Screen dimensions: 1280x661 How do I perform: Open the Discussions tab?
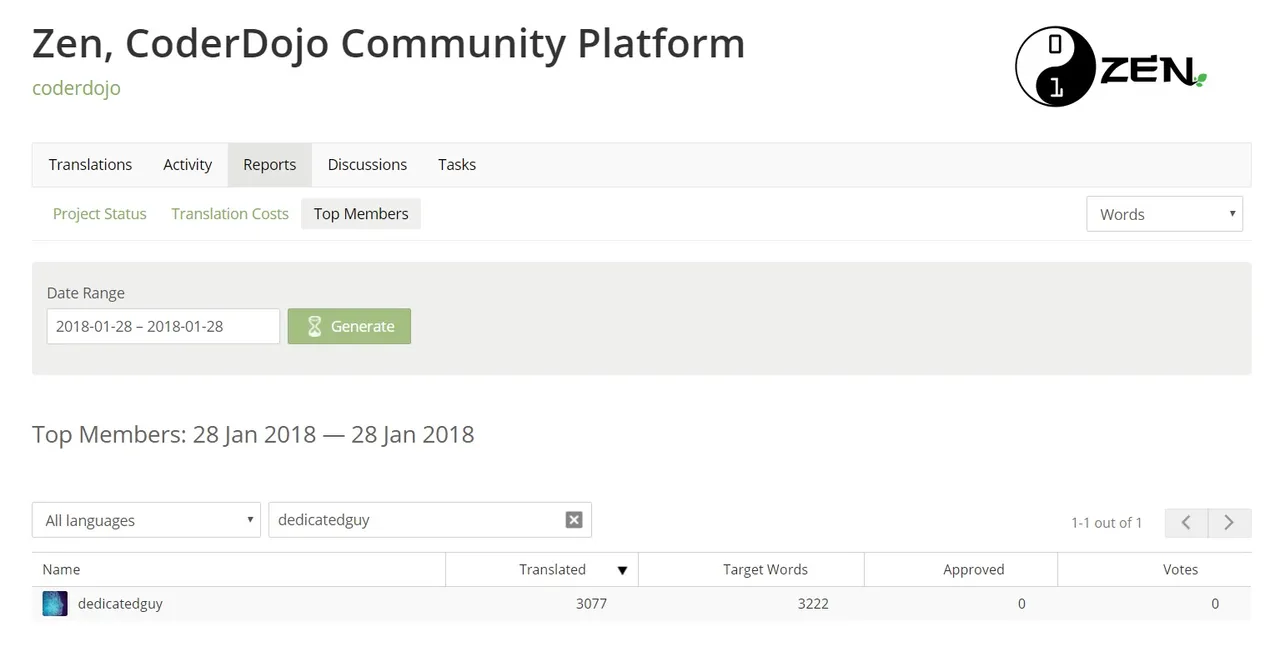click(x=367, y=165)
